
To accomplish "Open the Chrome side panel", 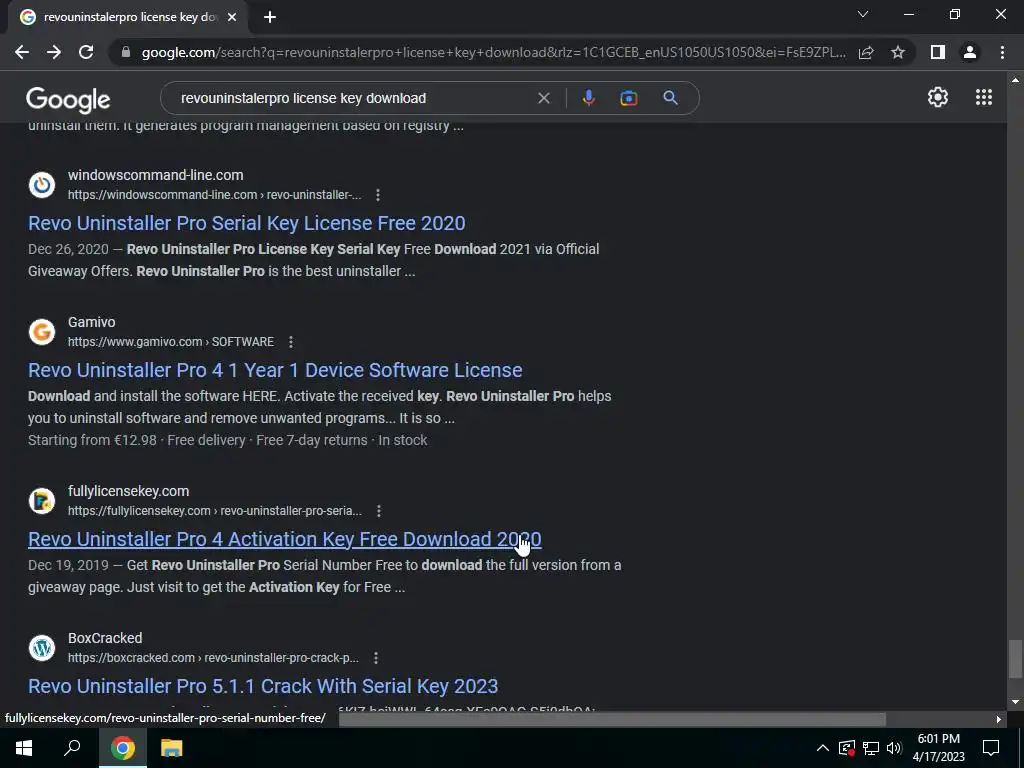I will coord(938,52).
